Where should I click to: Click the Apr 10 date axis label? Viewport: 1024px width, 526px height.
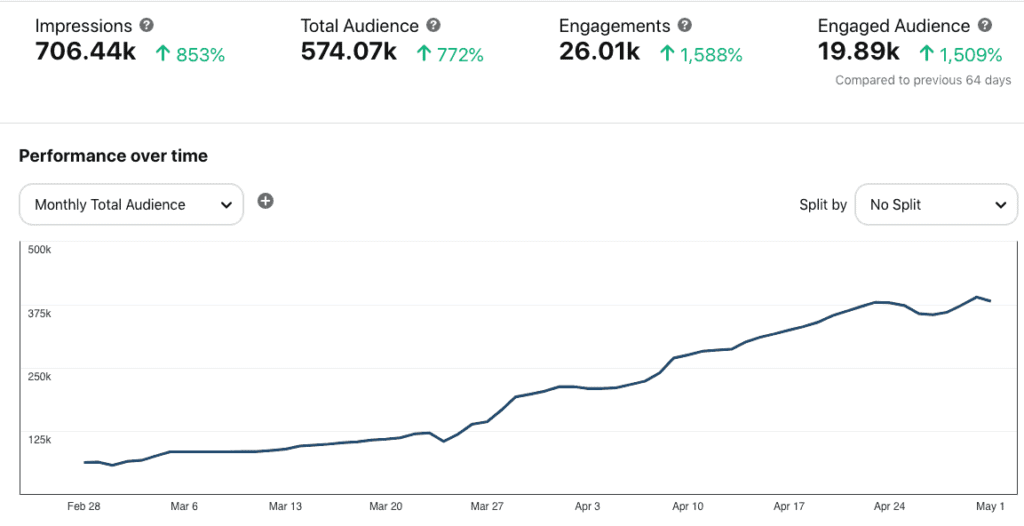click(688, 506)
